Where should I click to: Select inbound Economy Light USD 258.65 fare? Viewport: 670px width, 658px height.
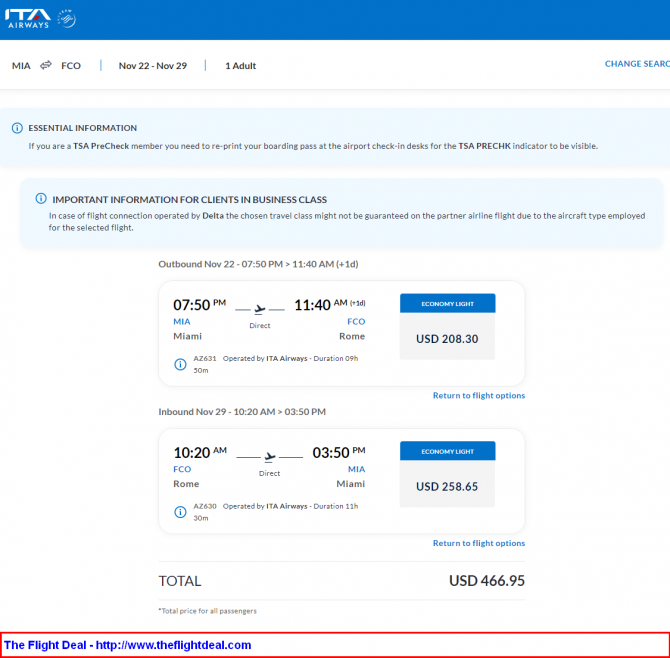(x=447, y=474)
